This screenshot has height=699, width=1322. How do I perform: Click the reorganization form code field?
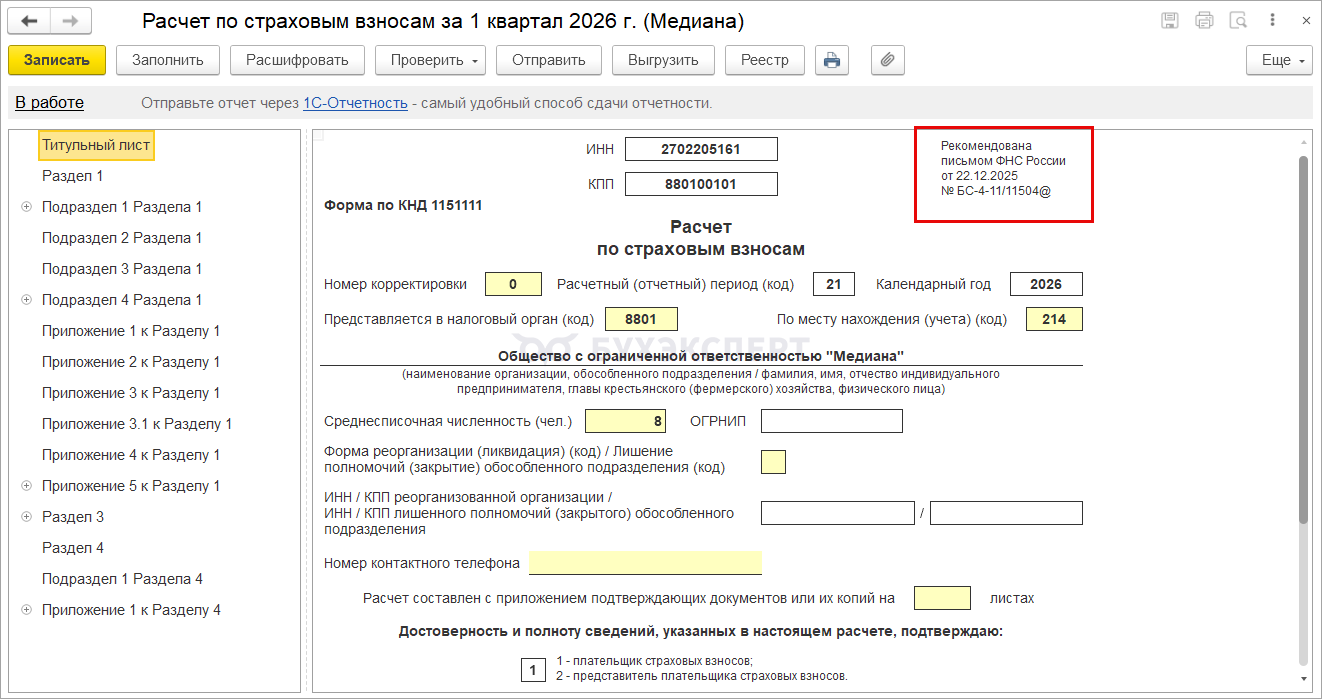click(773, 462)
